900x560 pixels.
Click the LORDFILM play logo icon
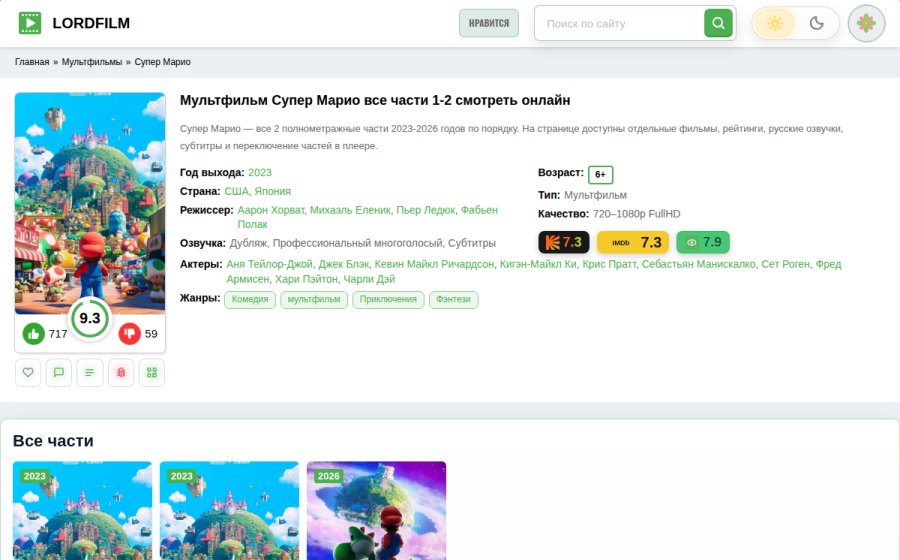(30, 23)
